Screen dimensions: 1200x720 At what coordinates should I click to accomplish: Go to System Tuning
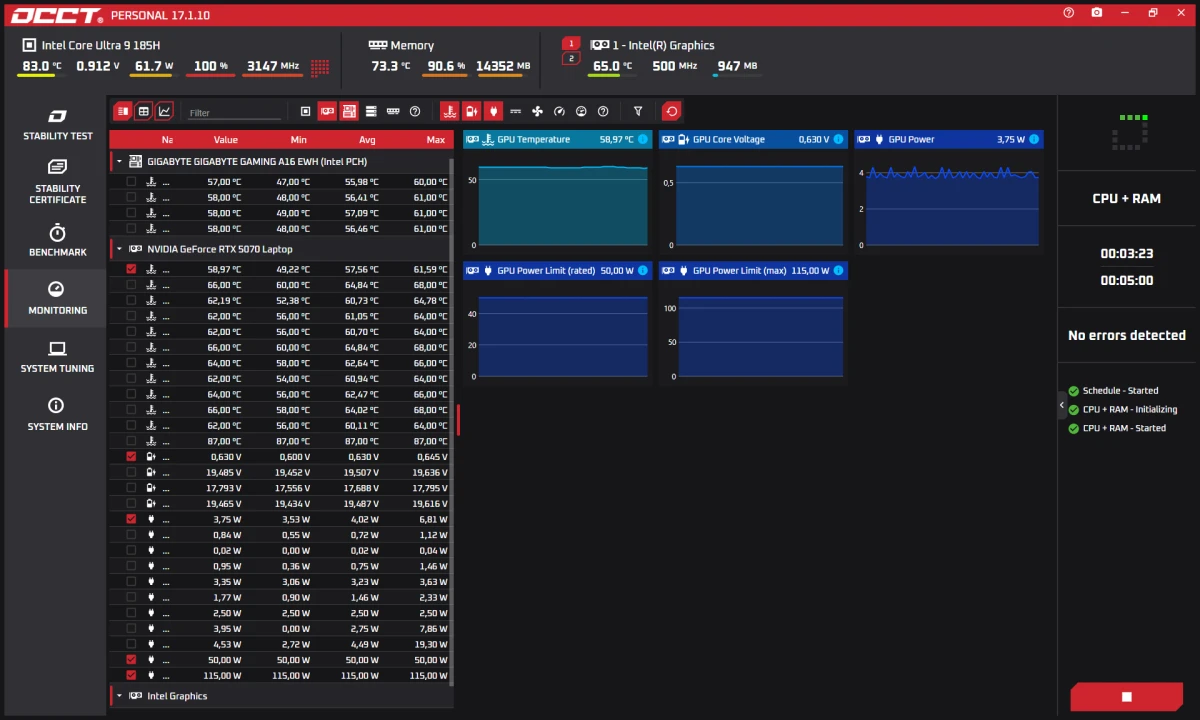coord(57,357)
